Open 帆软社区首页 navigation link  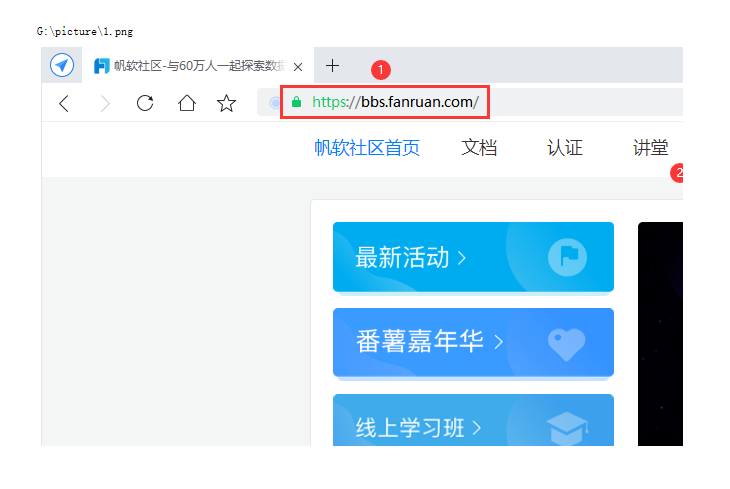click(x=367, y=148)
